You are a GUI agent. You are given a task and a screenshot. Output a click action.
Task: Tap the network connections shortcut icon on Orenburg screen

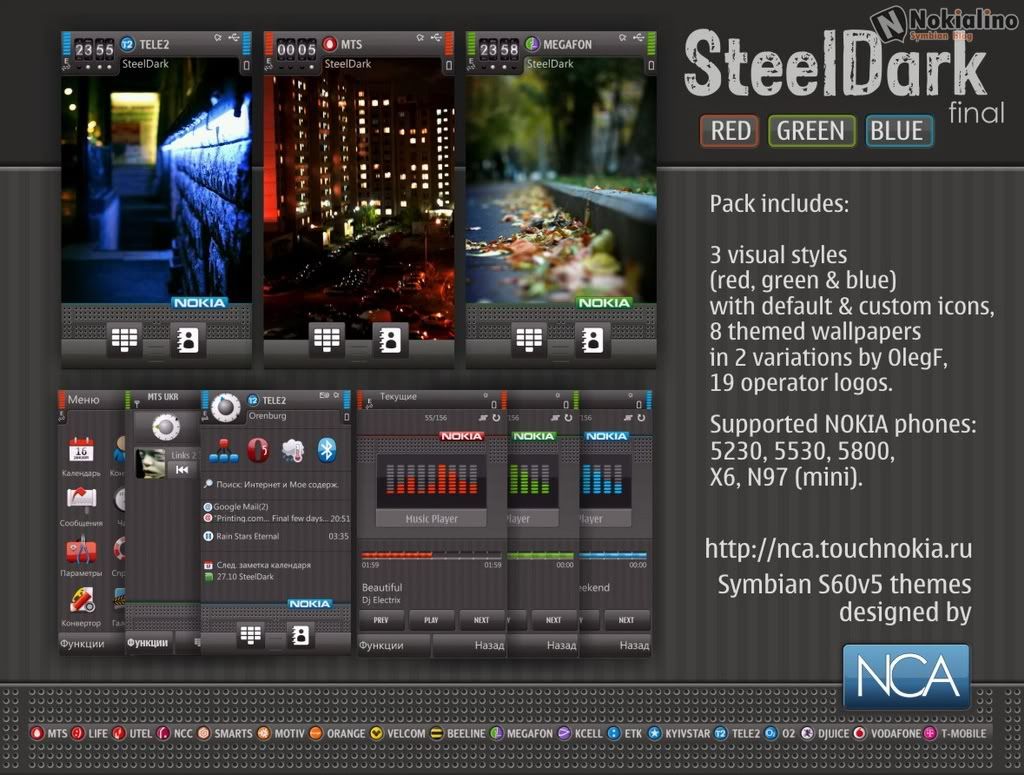pos(224,450)
